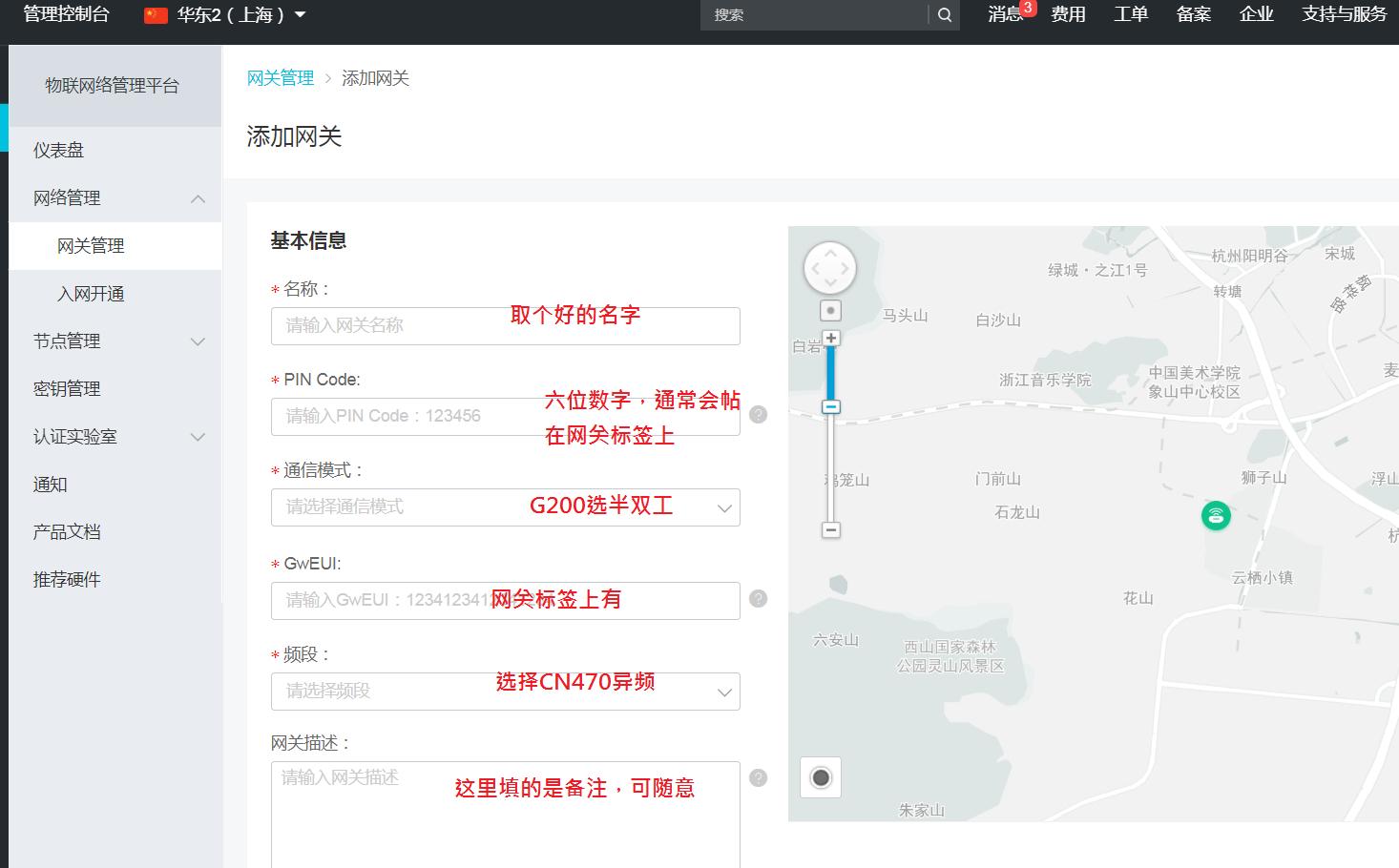Click the locate button at the map's bottom-left

pyautogui.click(x=820, y=778)
